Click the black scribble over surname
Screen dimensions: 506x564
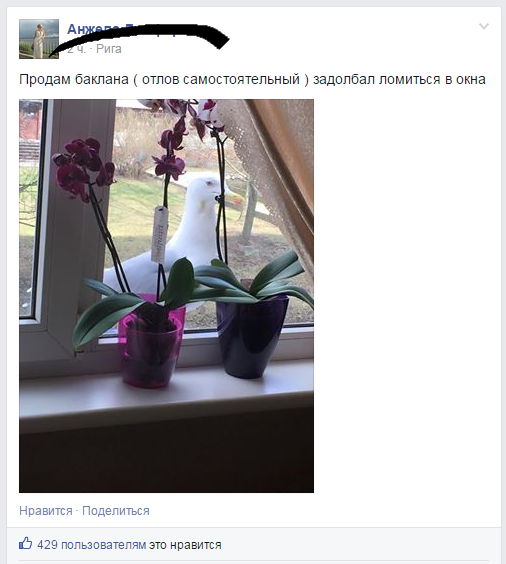coord(142,37)
